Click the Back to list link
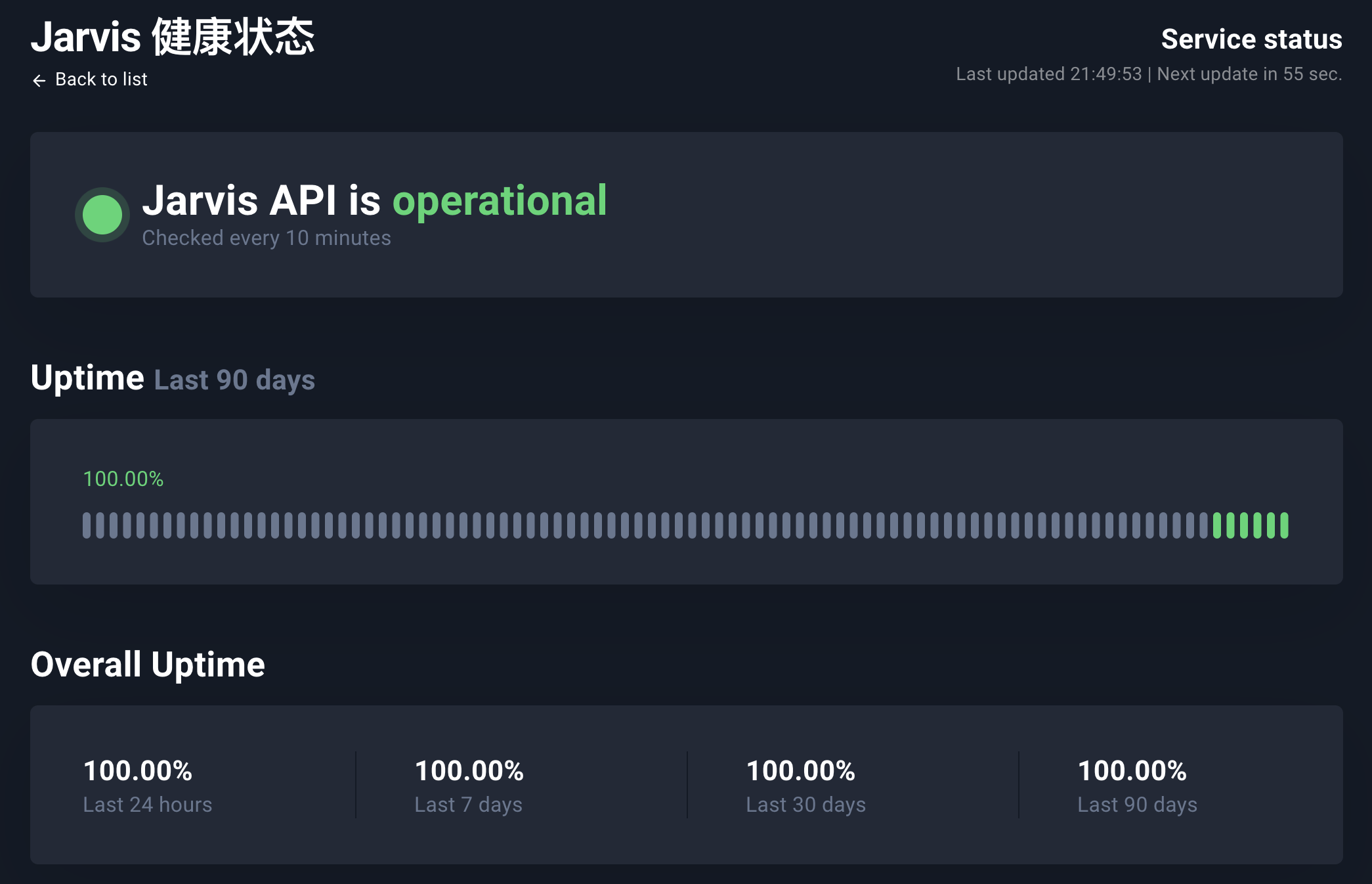 click(90, 79)
